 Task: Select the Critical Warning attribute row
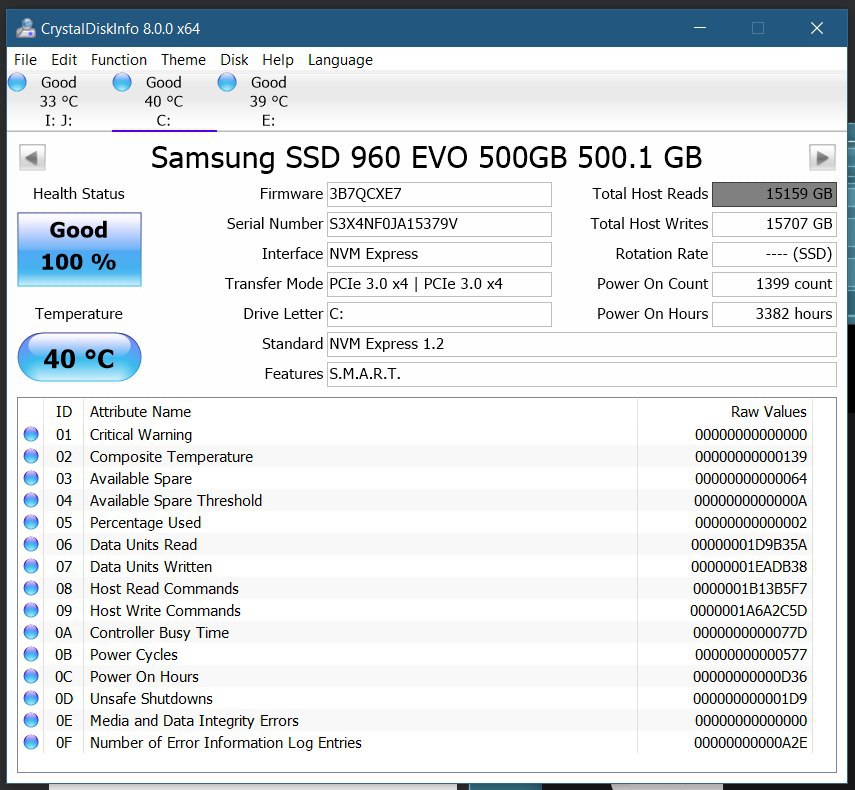coord(416,435)
